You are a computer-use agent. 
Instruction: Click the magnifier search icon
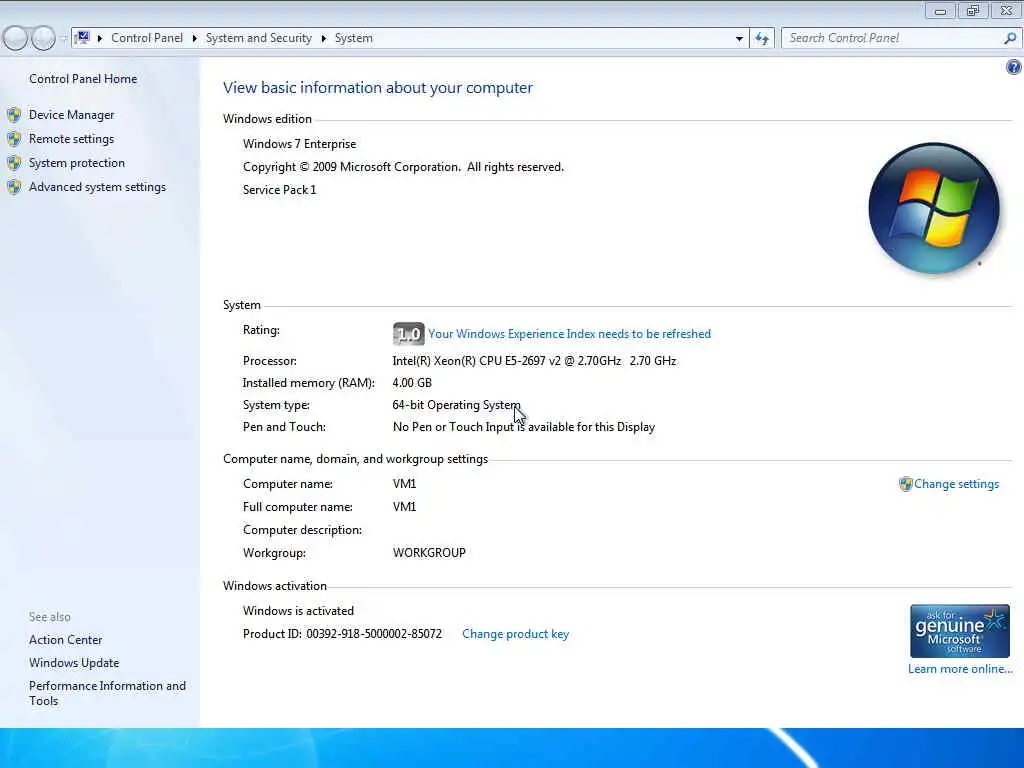pyautogui.click(x=1010, y=39)
